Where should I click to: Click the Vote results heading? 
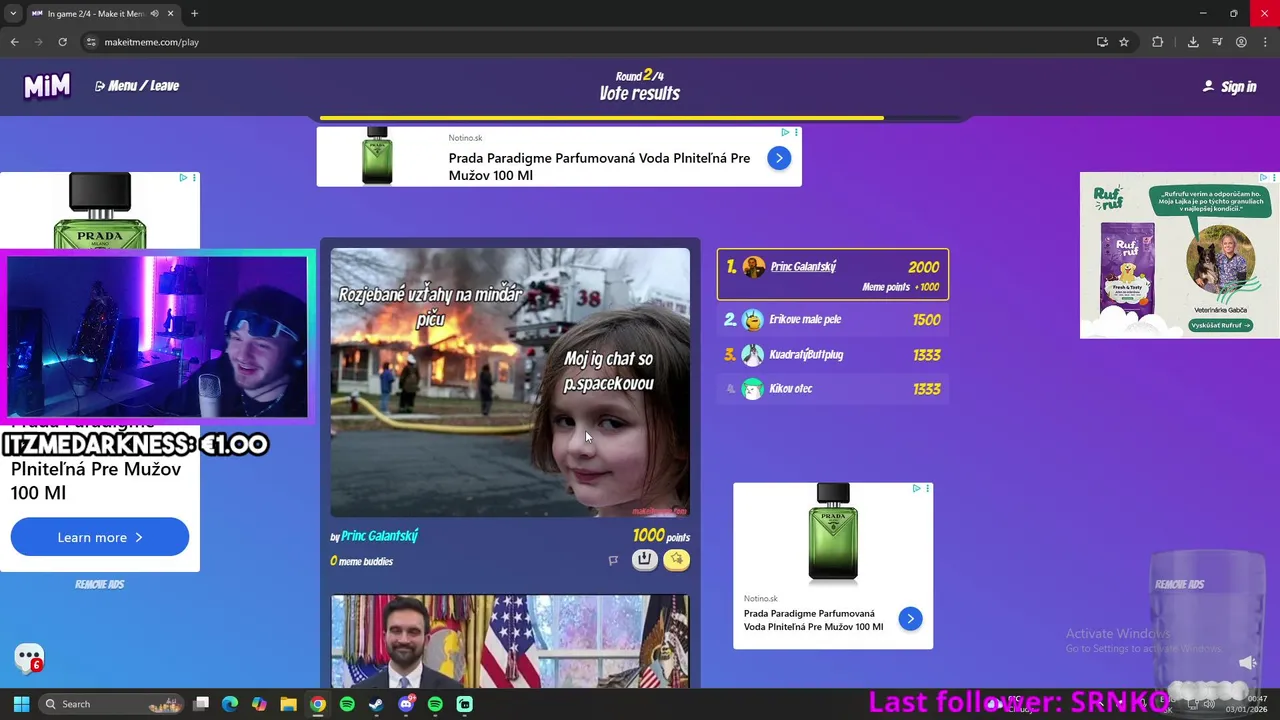[640, 94]
